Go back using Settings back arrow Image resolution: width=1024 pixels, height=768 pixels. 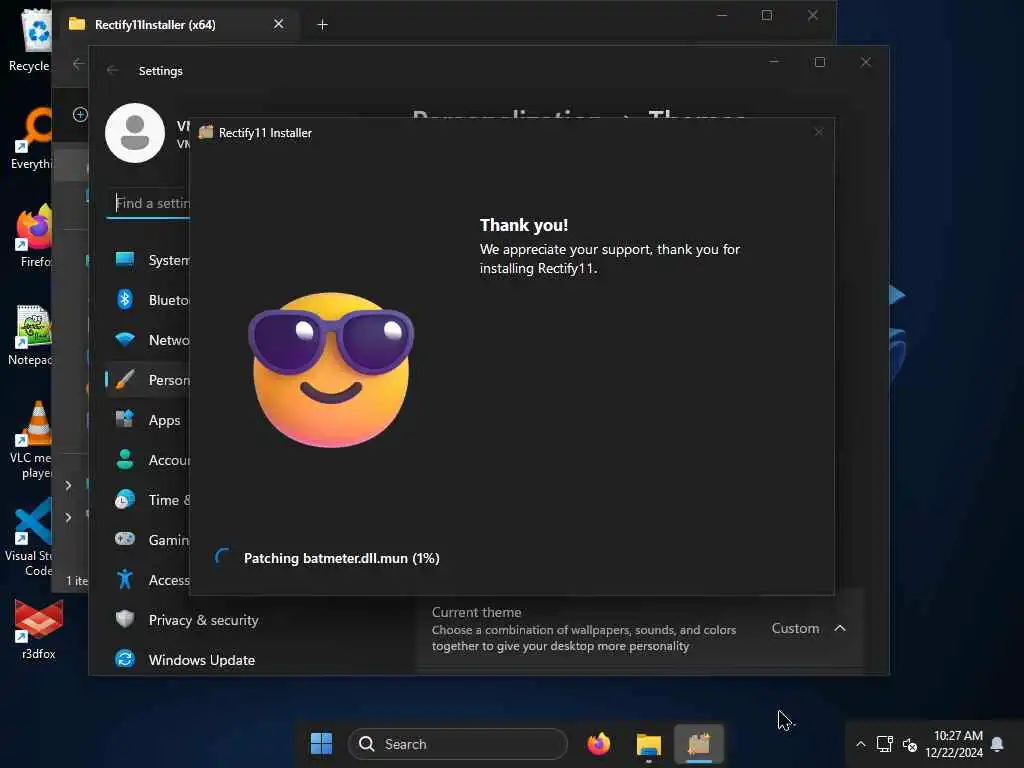pyautogui.click(x=112, y=71)
